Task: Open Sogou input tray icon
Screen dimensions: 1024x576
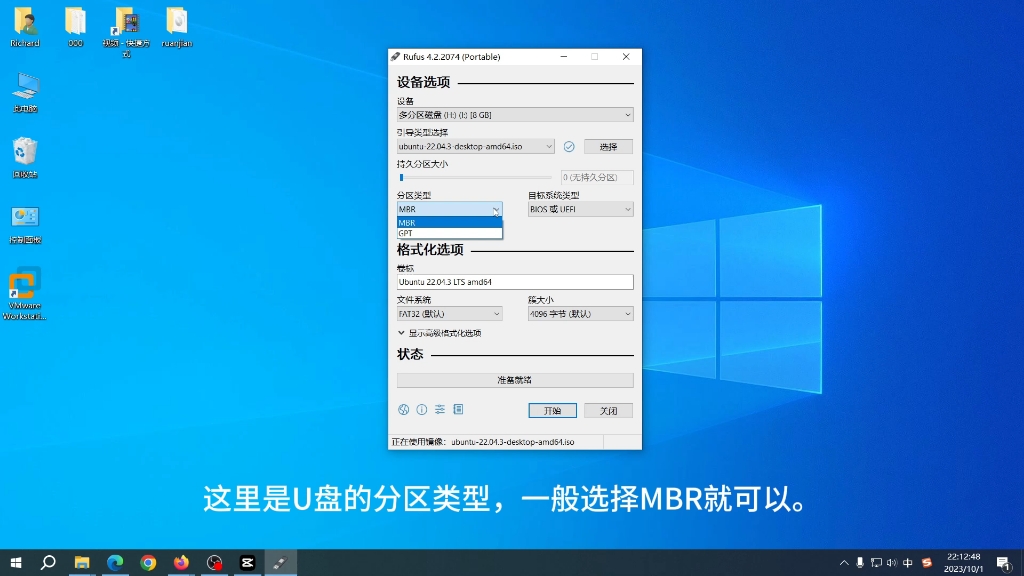Action: tap(926, 563)
